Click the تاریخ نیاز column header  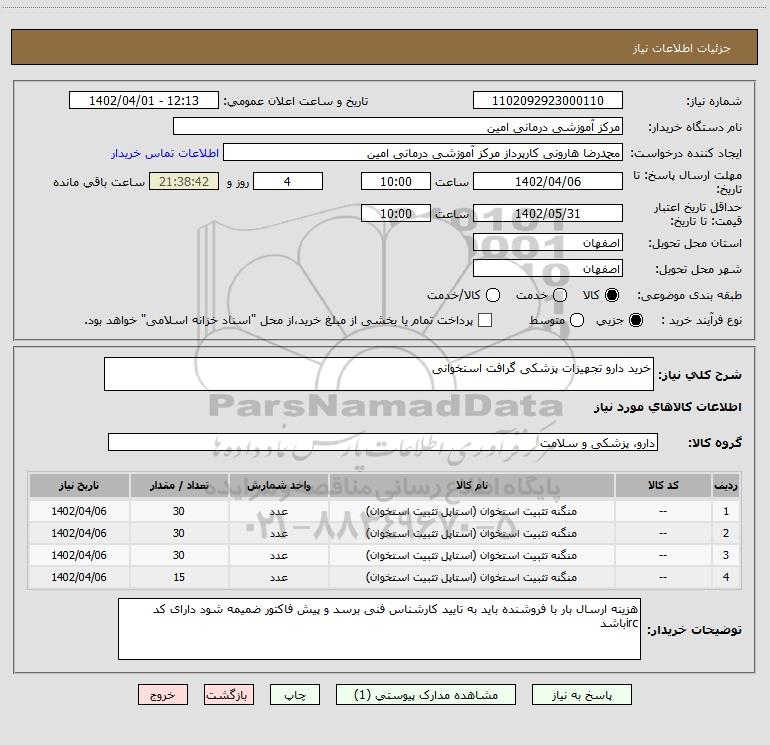click(79, 485)
